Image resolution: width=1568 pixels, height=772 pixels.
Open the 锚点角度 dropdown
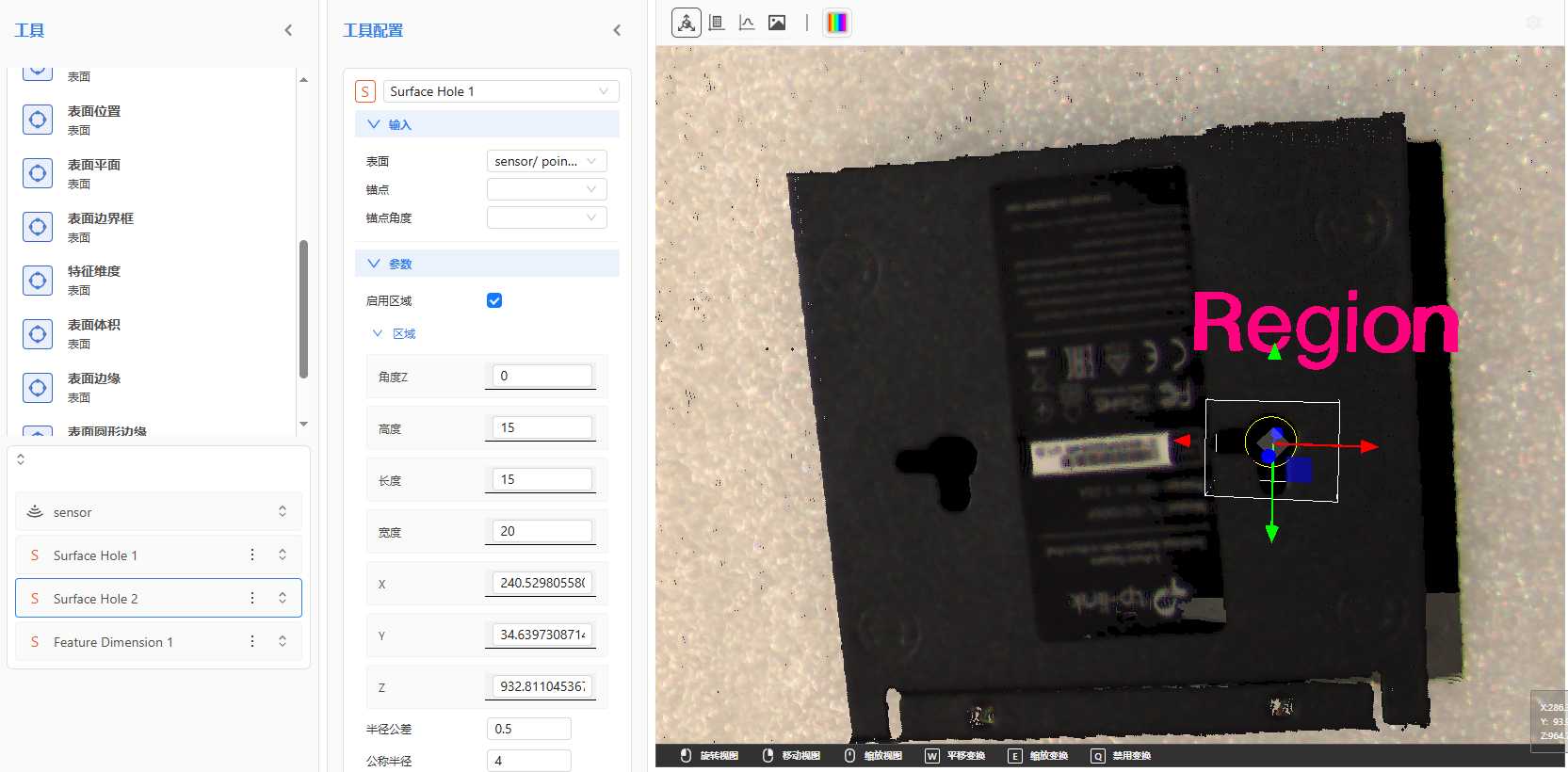click(547, 217)
